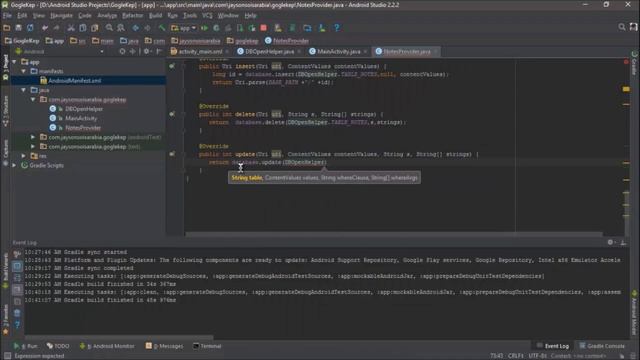Screen dimensions: 640x360
Task: Click the Paste toolbar icon
Action: 95,28
